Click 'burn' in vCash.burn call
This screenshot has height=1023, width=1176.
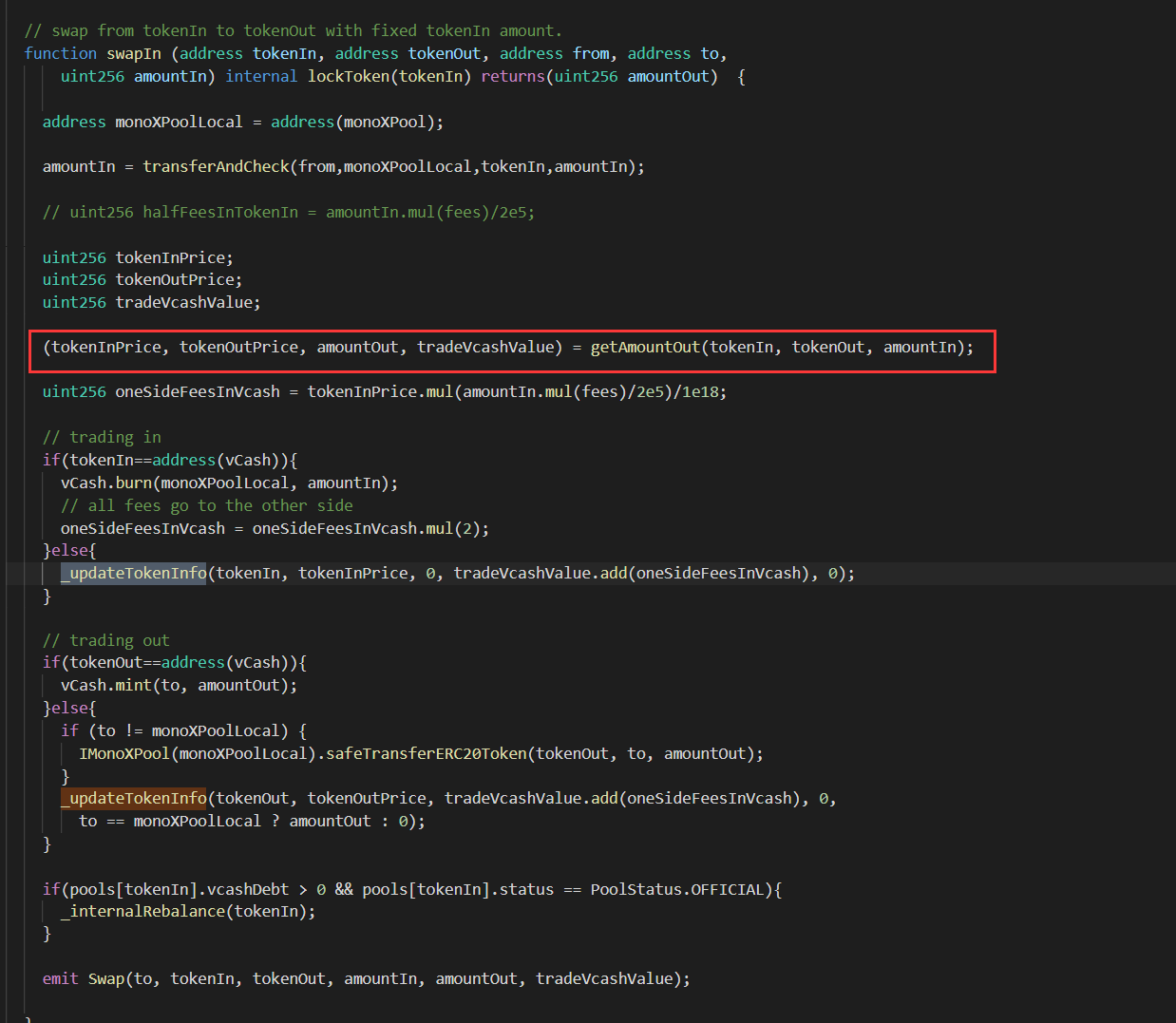133,483
